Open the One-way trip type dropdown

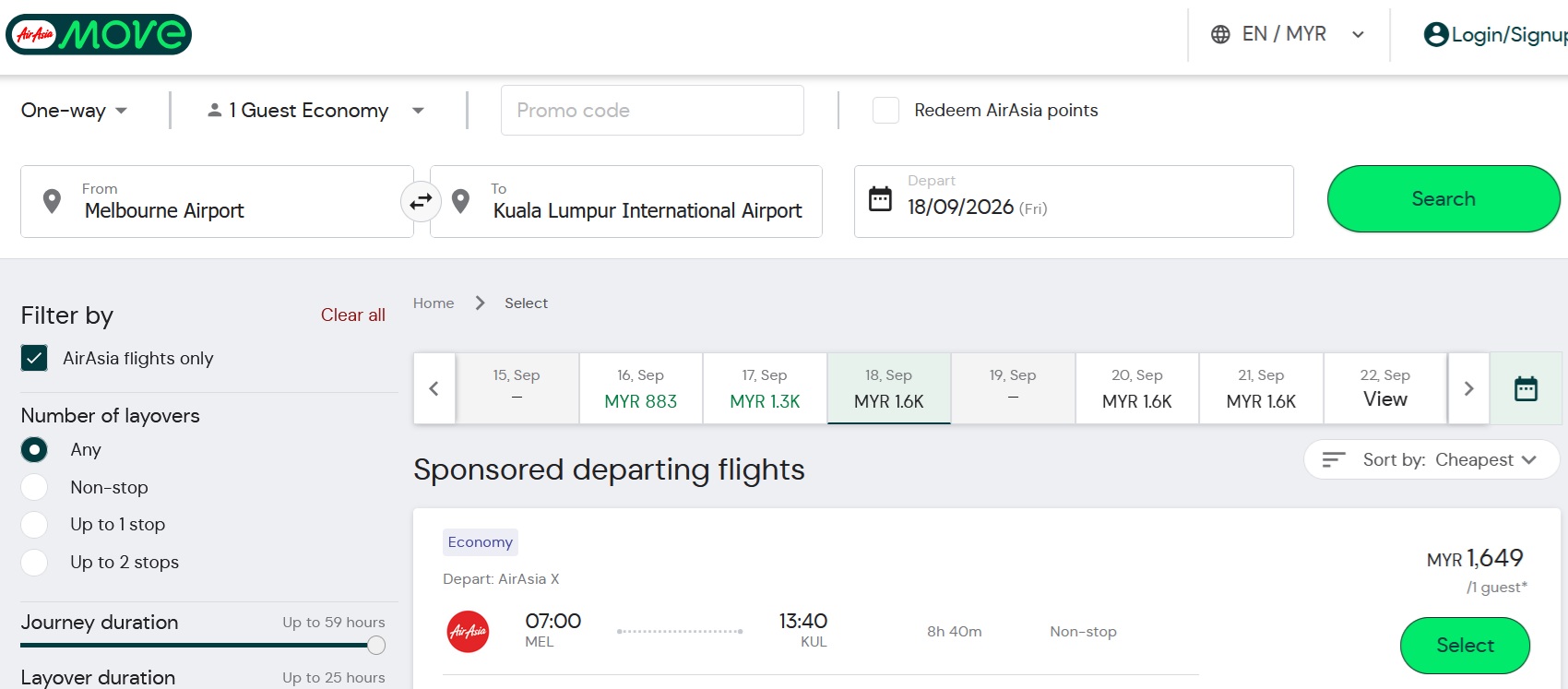(74, 111)
